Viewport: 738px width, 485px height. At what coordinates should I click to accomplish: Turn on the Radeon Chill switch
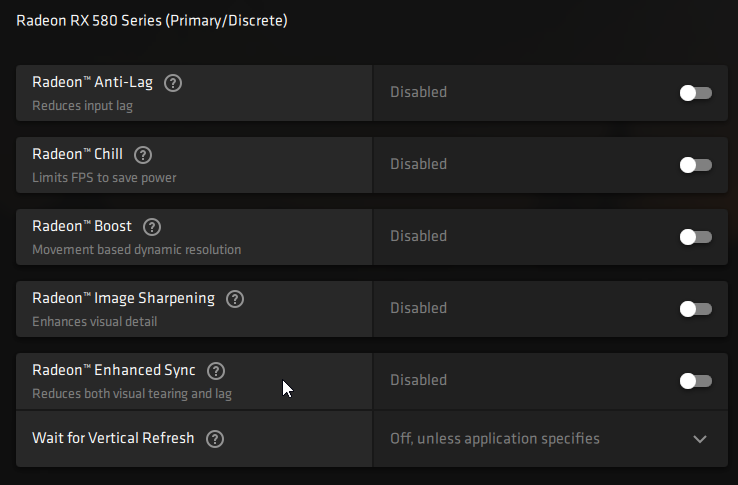(x=695, y=165)
